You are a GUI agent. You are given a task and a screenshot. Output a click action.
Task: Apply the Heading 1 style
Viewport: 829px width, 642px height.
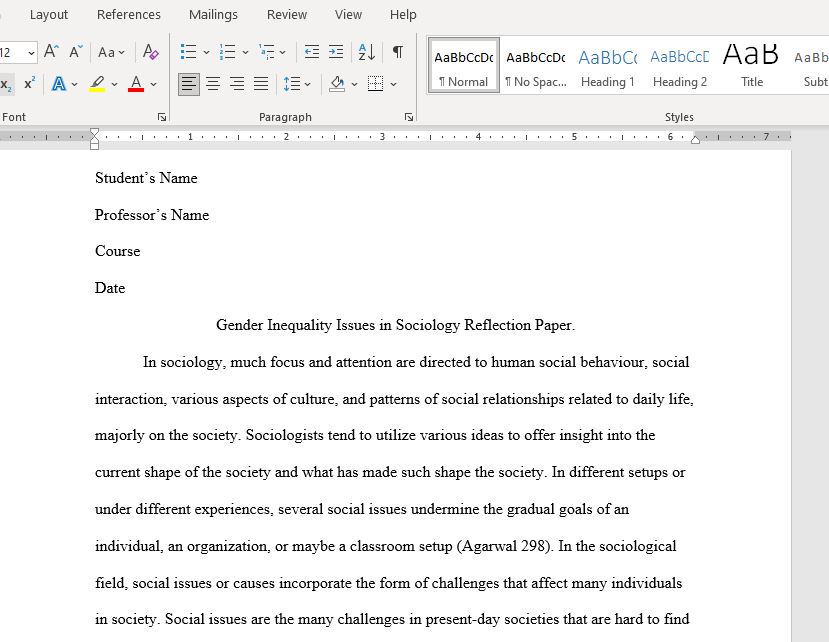point(607,66)
